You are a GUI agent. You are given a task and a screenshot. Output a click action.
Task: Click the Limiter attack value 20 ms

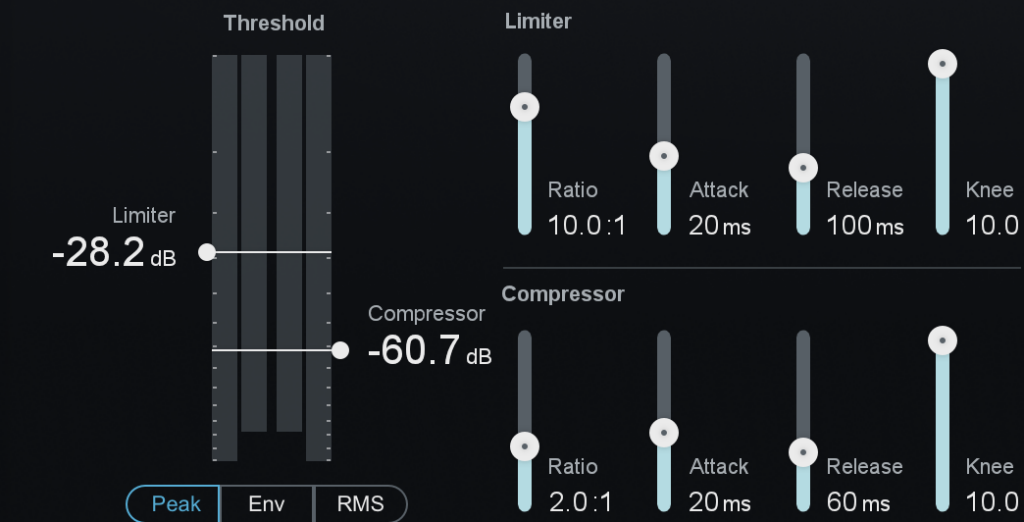pyautogui.click(x=719, y=226)
